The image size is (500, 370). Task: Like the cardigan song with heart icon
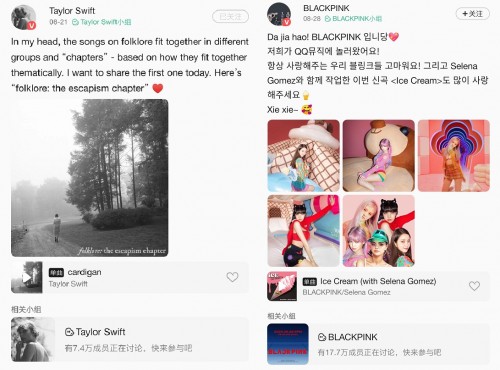point(232,277)
